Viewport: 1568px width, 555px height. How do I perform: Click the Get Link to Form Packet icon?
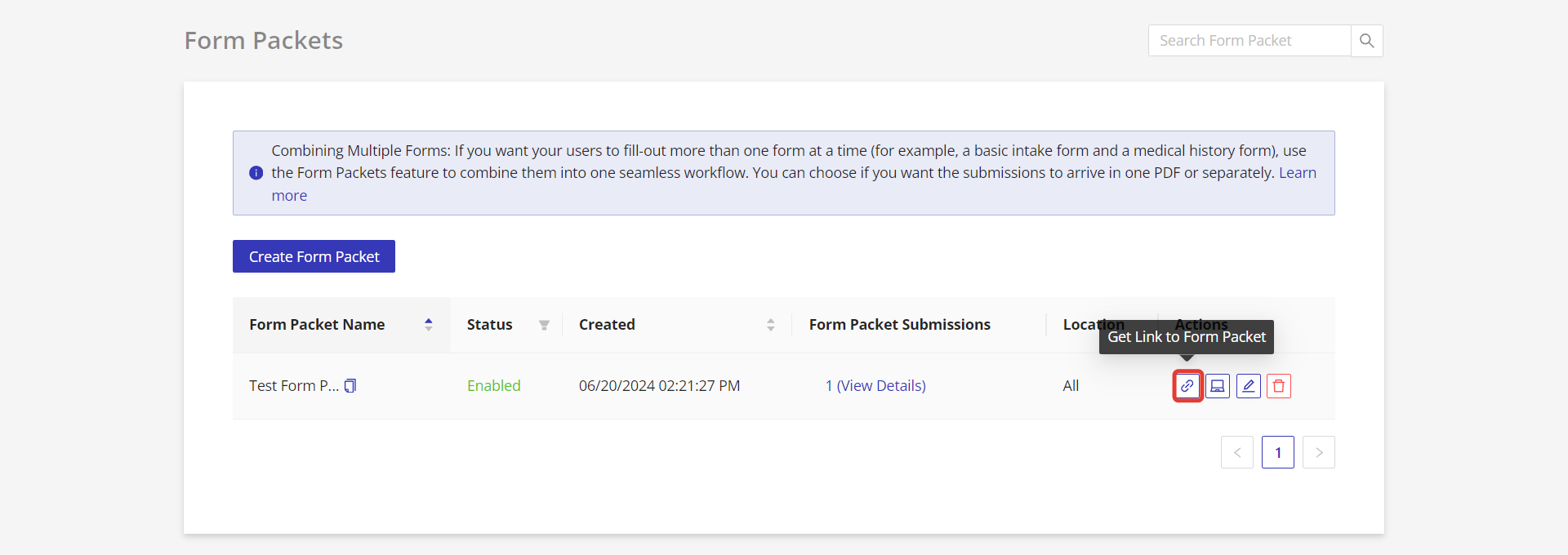[x=1187, y=386]
